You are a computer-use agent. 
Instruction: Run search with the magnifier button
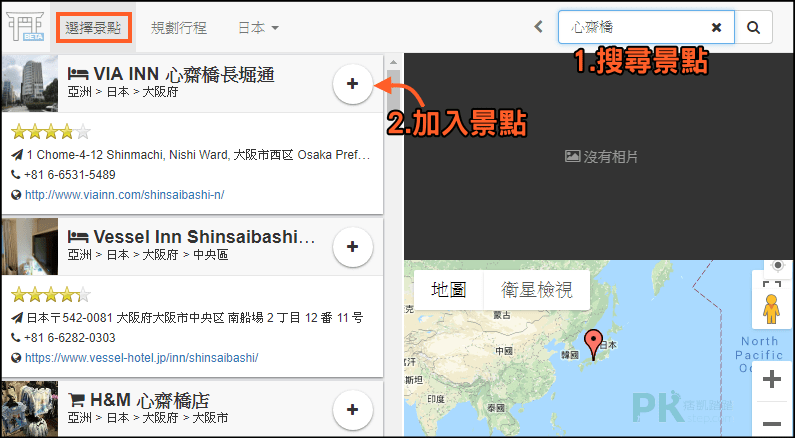[x=753, y=27]
